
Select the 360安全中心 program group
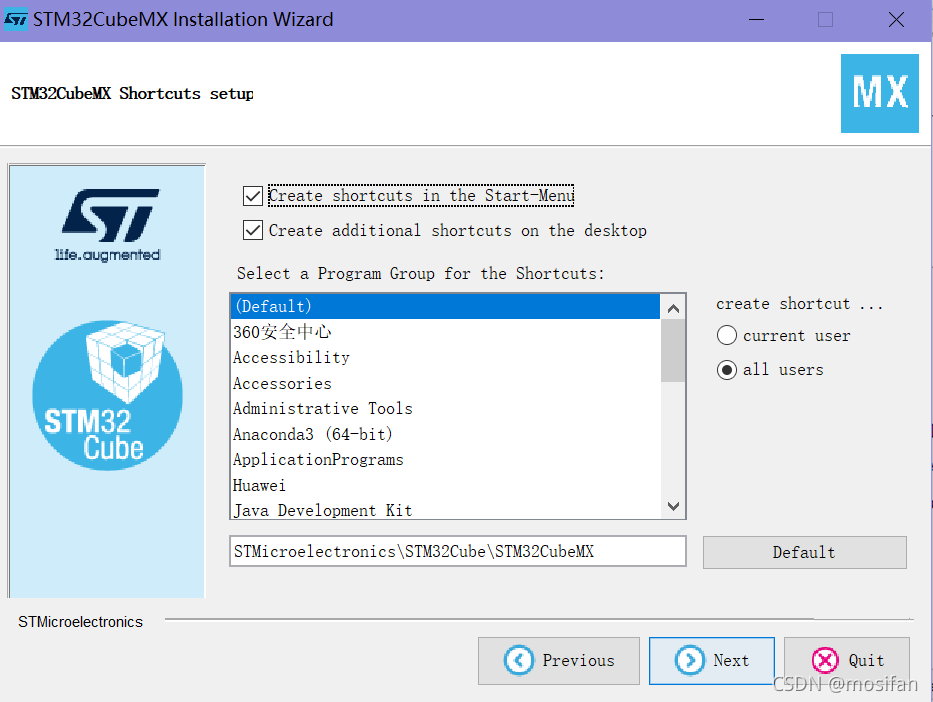pos(446,332)
